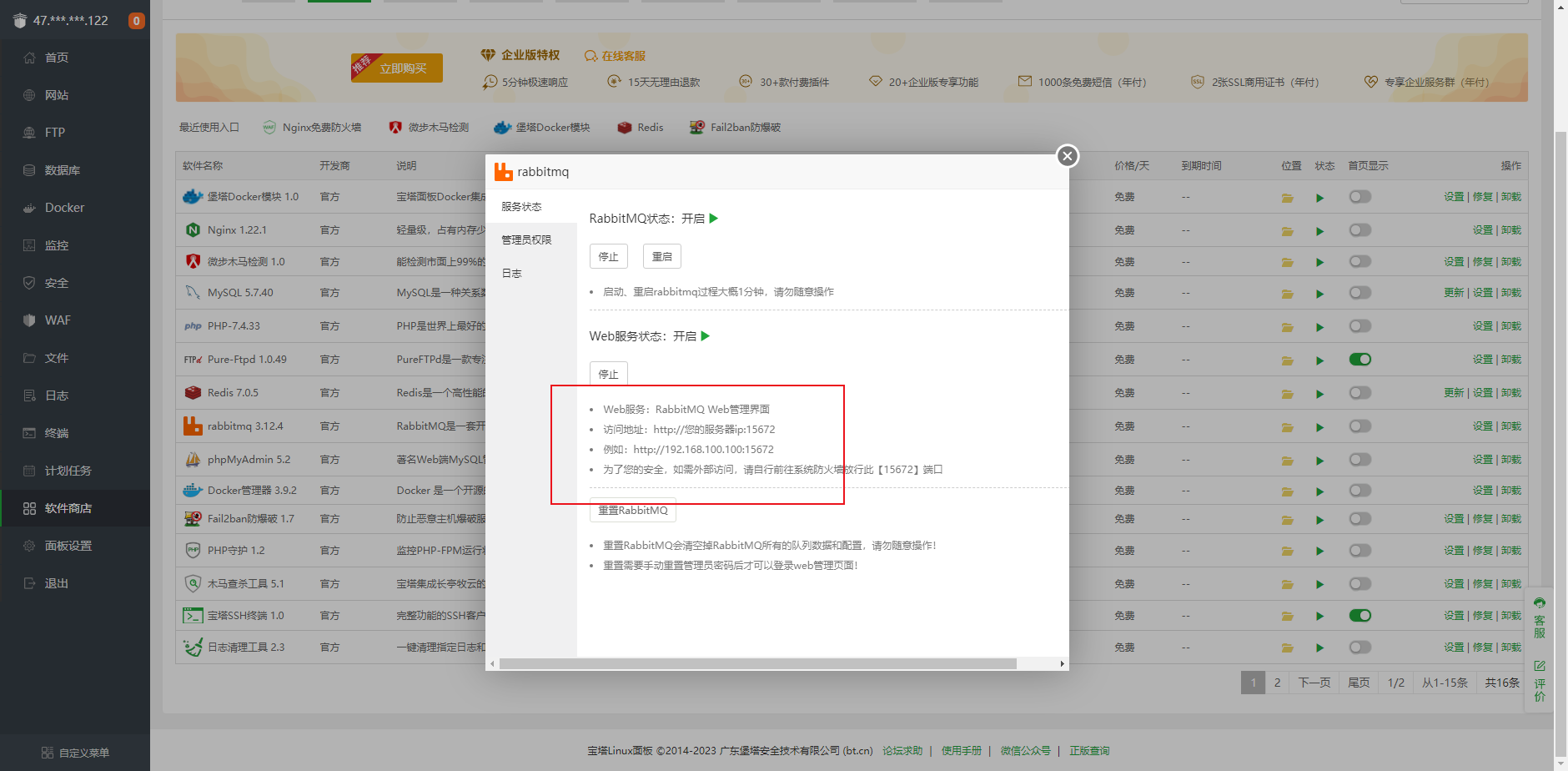1568x771 pixels.
Task: Click the FTP sidebar icon
Action: click(29, 133)
